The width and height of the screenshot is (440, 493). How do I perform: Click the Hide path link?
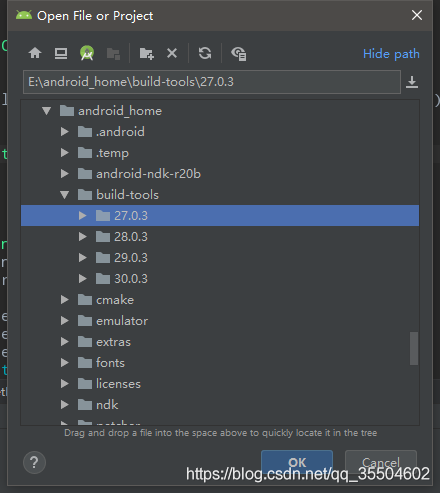pyautogui.click(x=391, y=54)
